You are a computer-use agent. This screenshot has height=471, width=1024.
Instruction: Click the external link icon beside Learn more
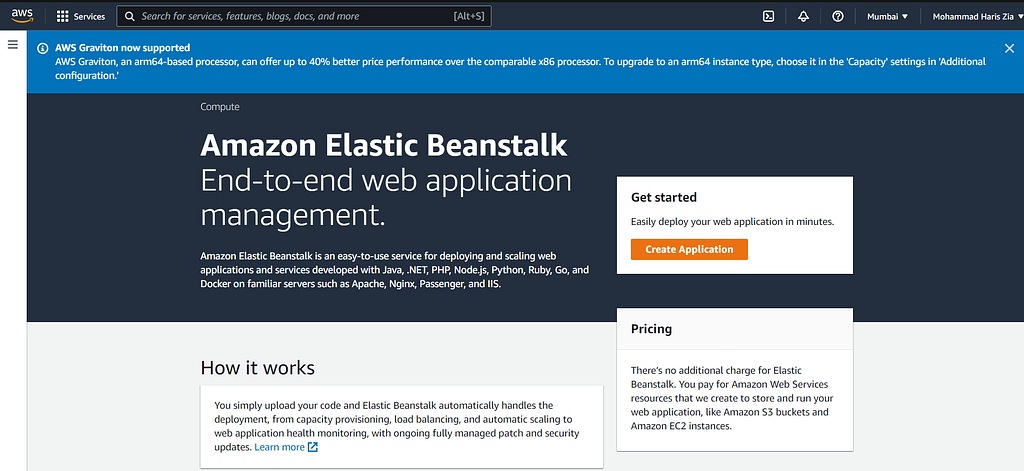pyautogui.click(x=313, y=447)
